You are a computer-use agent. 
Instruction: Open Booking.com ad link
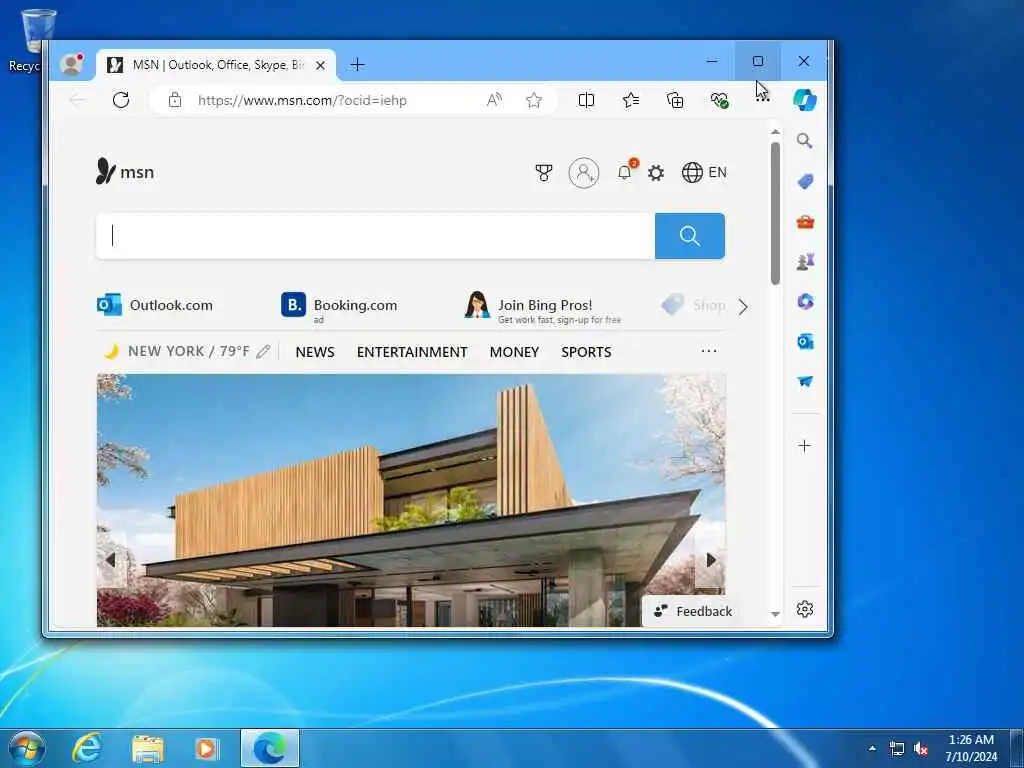[340, 306]
